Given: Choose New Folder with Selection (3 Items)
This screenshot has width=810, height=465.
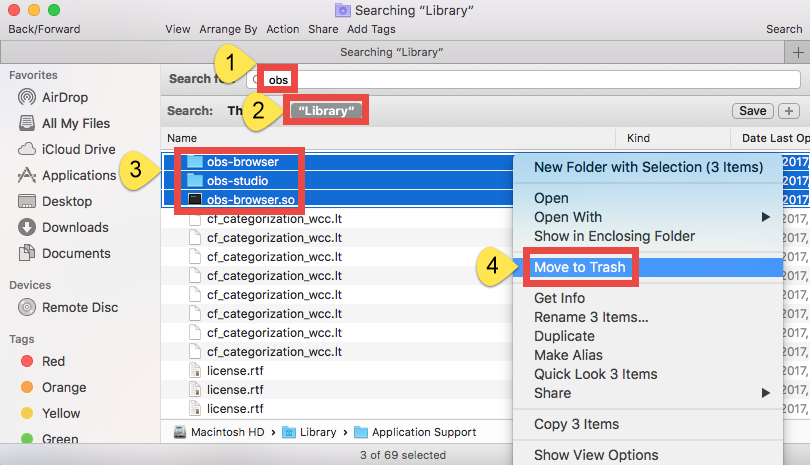Looking at the screenshot, I should pyautogui.click(x=648, y=167).
